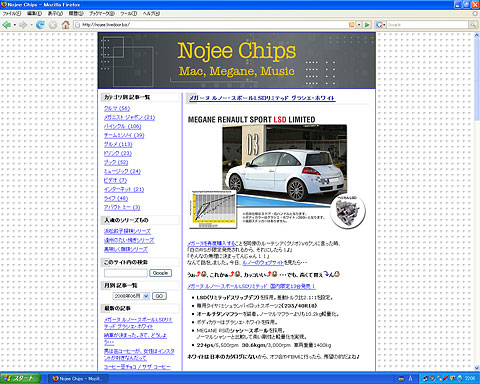480x384 pixels.
Task: Open the バイシクル (106) category link
Action: 123,126
